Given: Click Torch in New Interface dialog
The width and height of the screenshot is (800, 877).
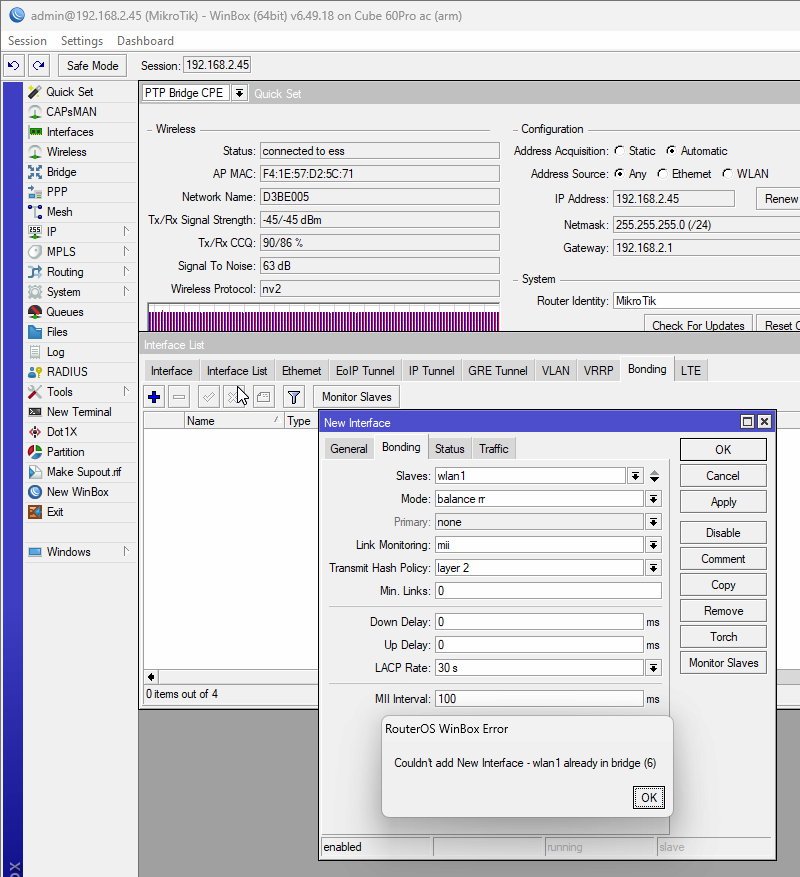Looking at the screenshot, I should pos(723,637).
